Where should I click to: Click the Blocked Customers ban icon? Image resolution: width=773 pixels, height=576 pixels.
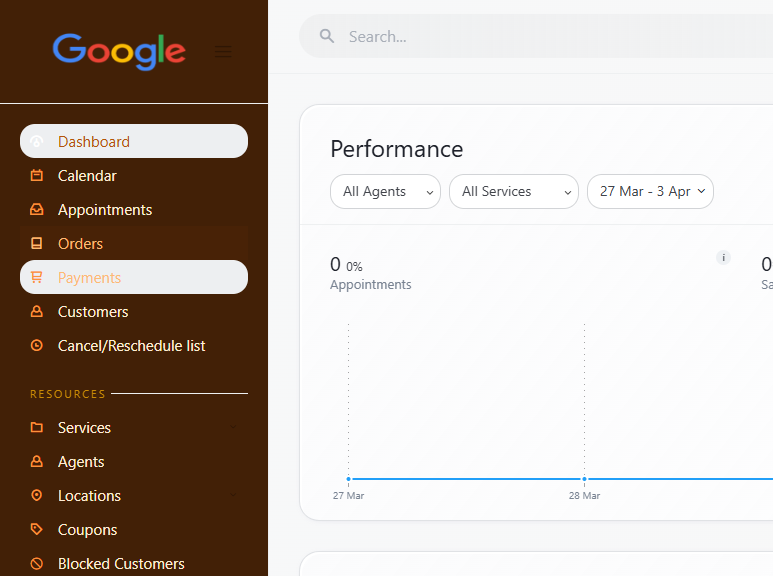(x=37, y=564)
